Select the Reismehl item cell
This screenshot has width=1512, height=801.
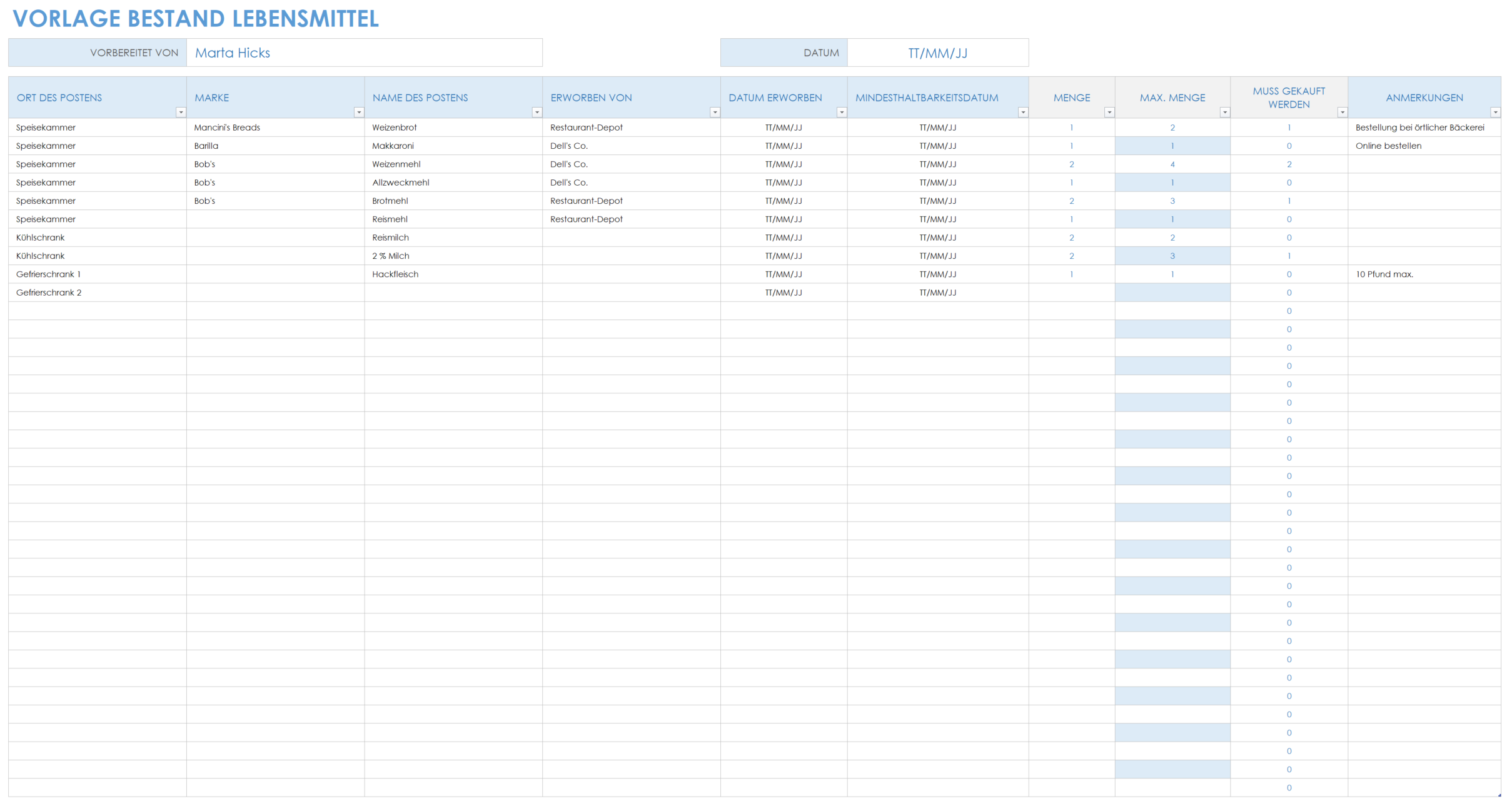(x=453, y=219)
